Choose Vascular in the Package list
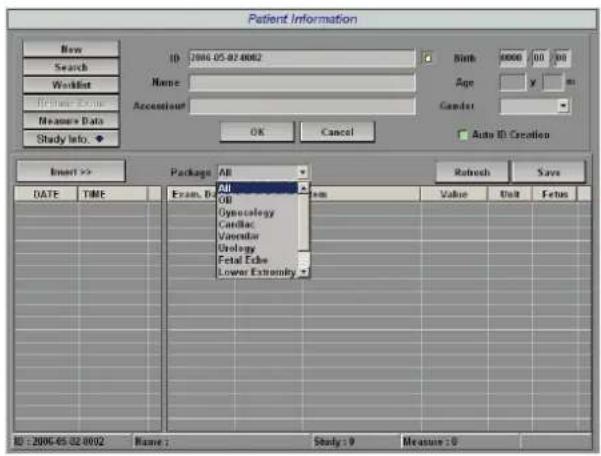 [257, 236]
